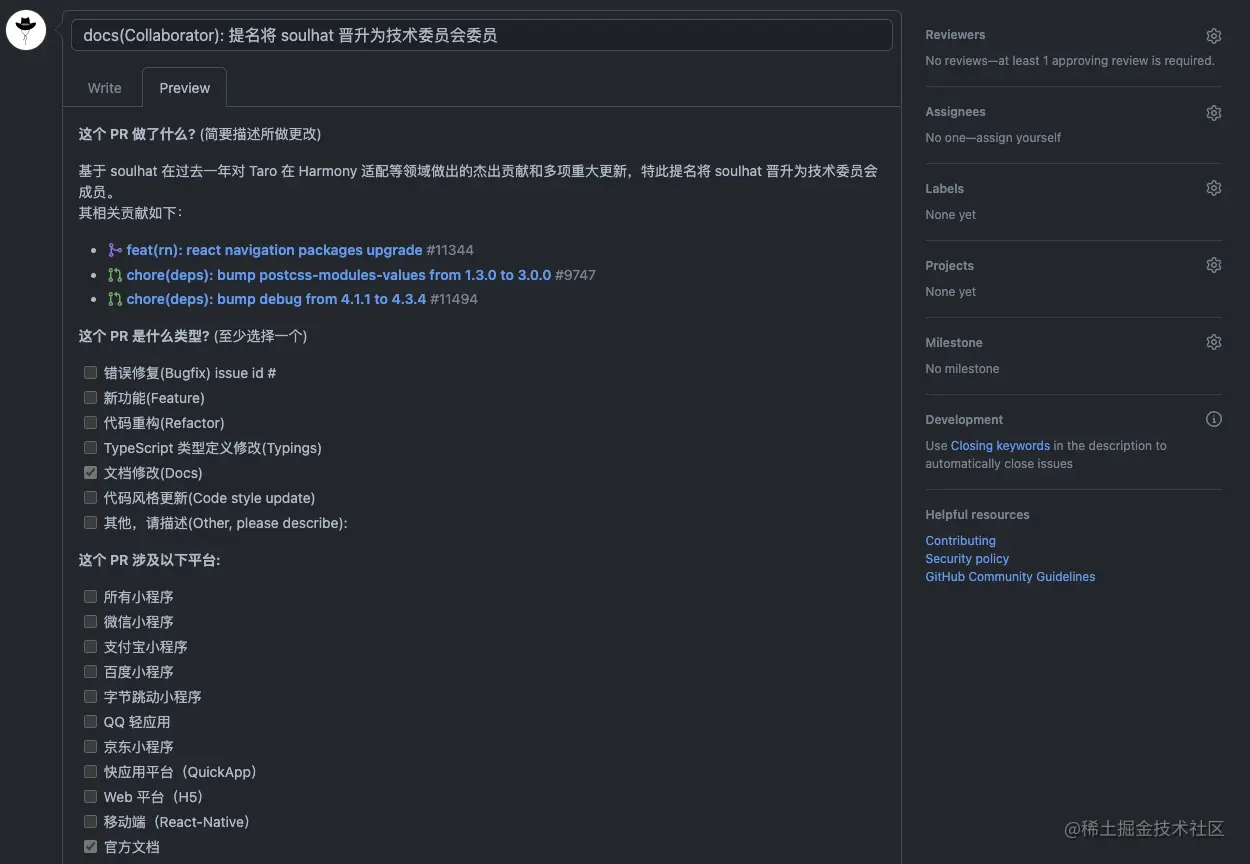
Task: Check 字节跳动小程序 checkbox
Action: point(90,696)
